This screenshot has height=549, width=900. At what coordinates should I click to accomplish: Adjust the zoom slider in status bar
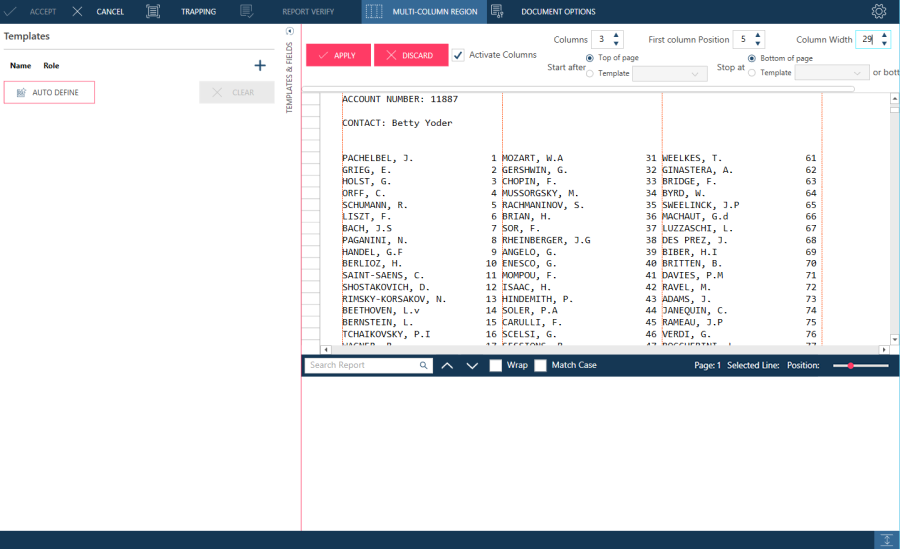pos(851,366)
